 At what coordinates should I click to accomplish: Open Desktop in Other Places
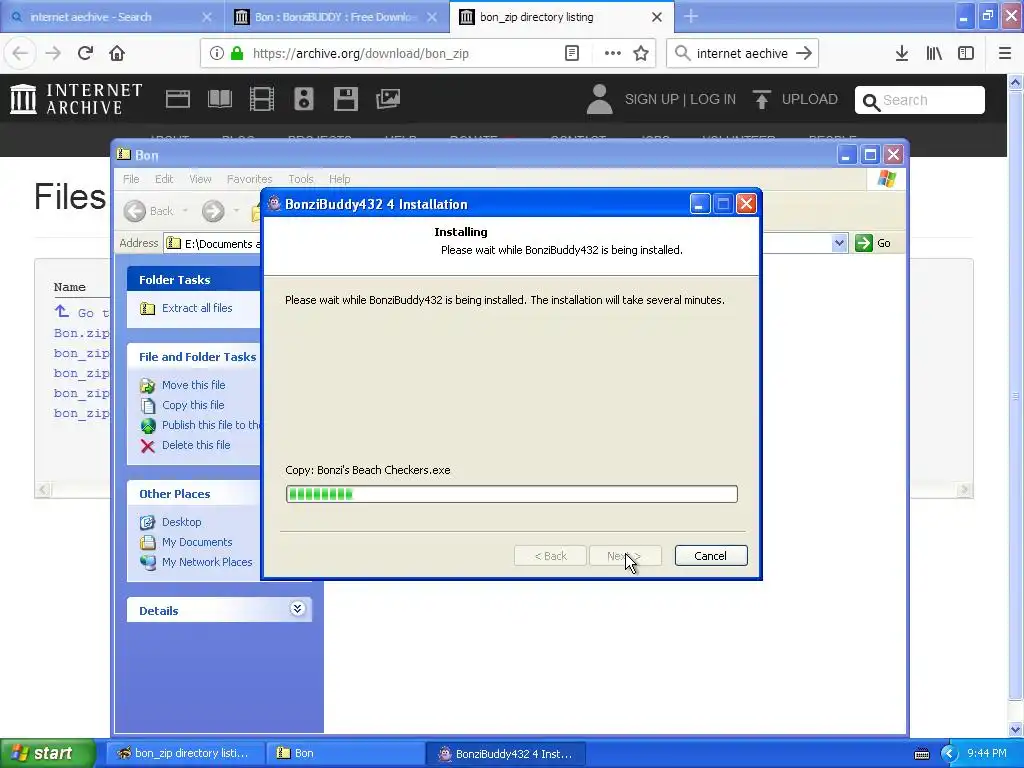[x=182, y=522]
